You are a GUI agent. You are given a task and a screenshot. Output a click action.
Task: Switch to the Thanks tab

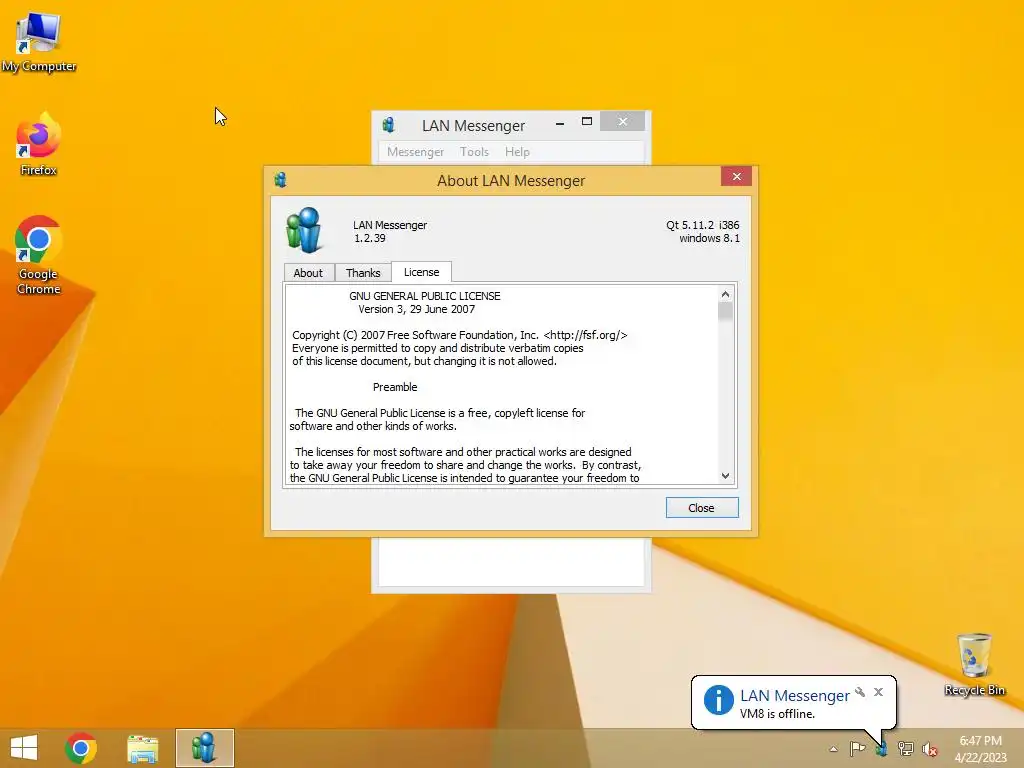pos(363,273)
